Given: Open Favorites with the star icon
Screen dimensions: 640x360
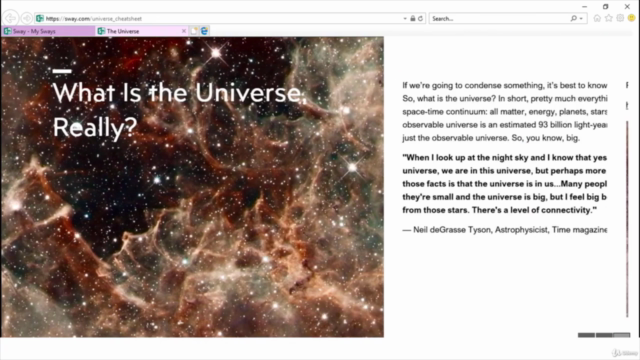Looking at the screenshot, I should (x=609, y=18).
